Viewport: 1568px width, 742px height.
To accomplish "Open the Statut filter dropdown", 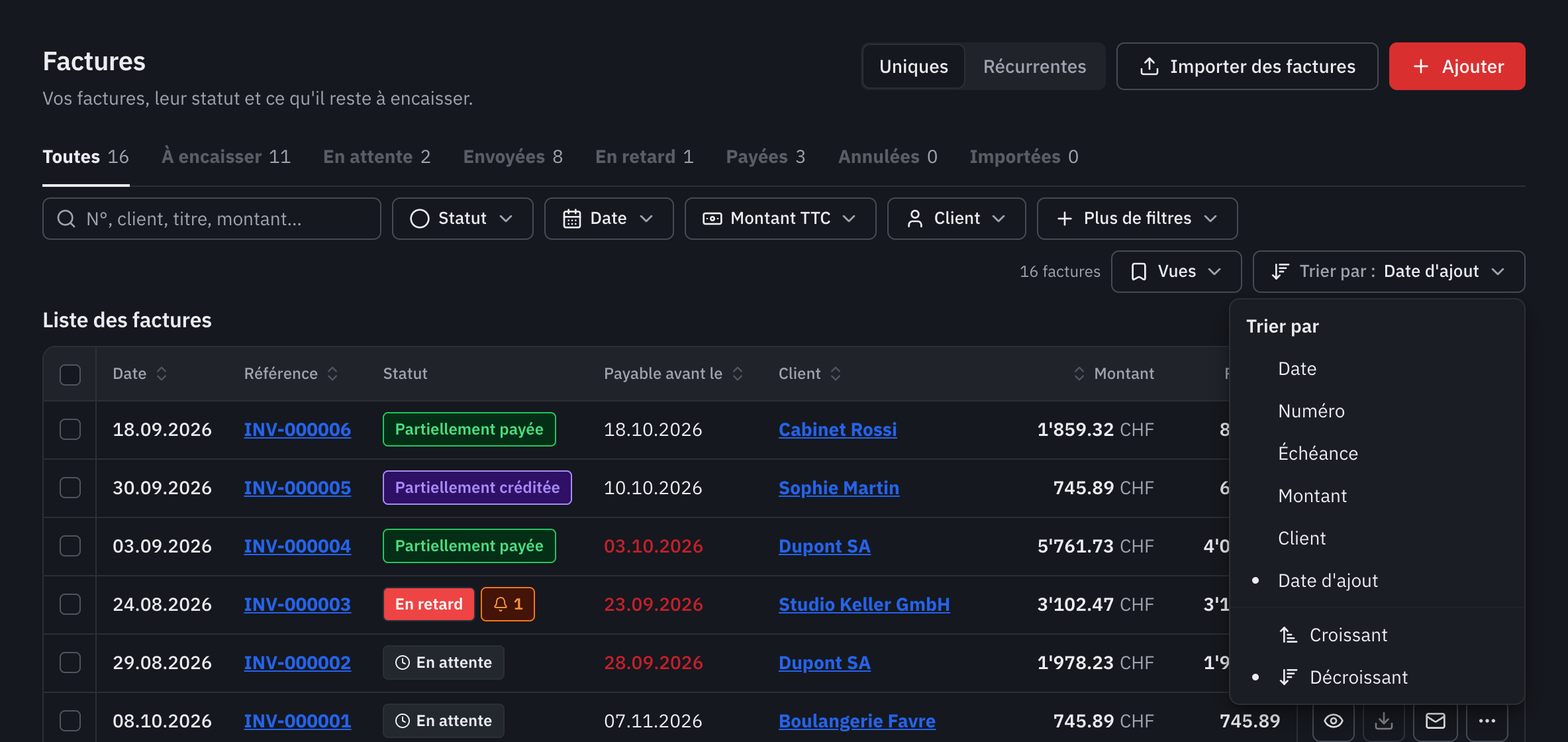I will (x=462, y=219).
